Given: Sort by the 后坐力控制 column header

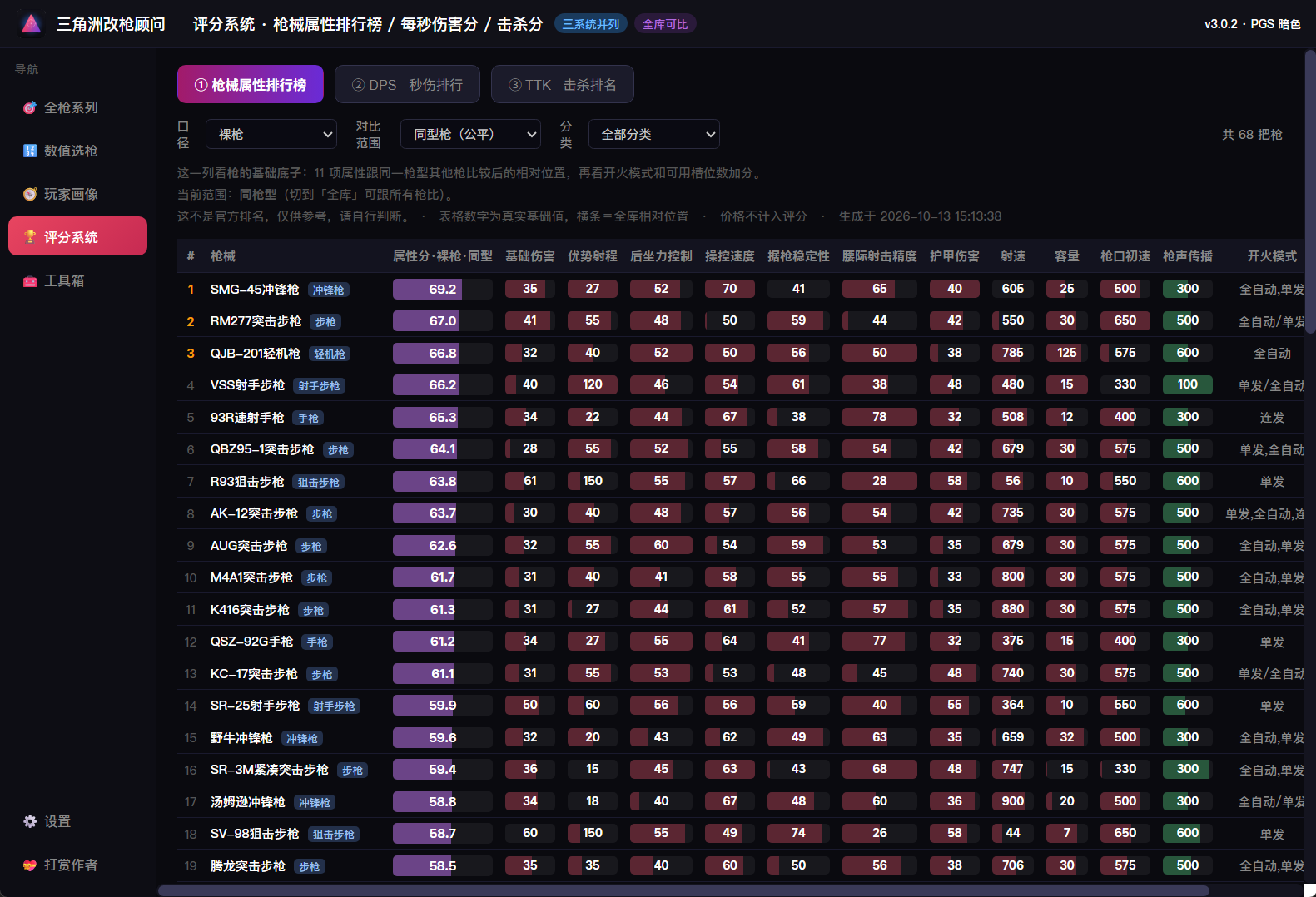Looking at the screenshot, I should 661,256.
